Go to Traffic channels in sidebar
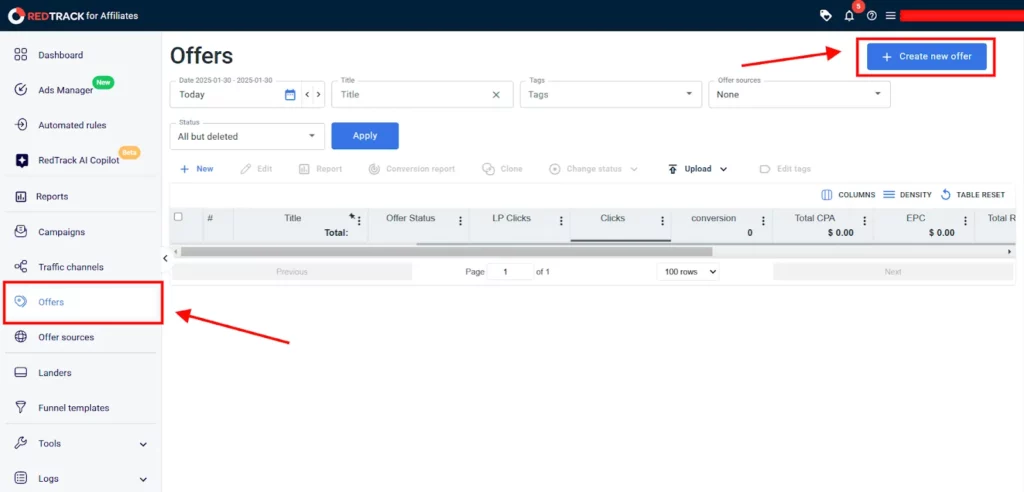Screen dimensions: 1024x492 point(70,267)
